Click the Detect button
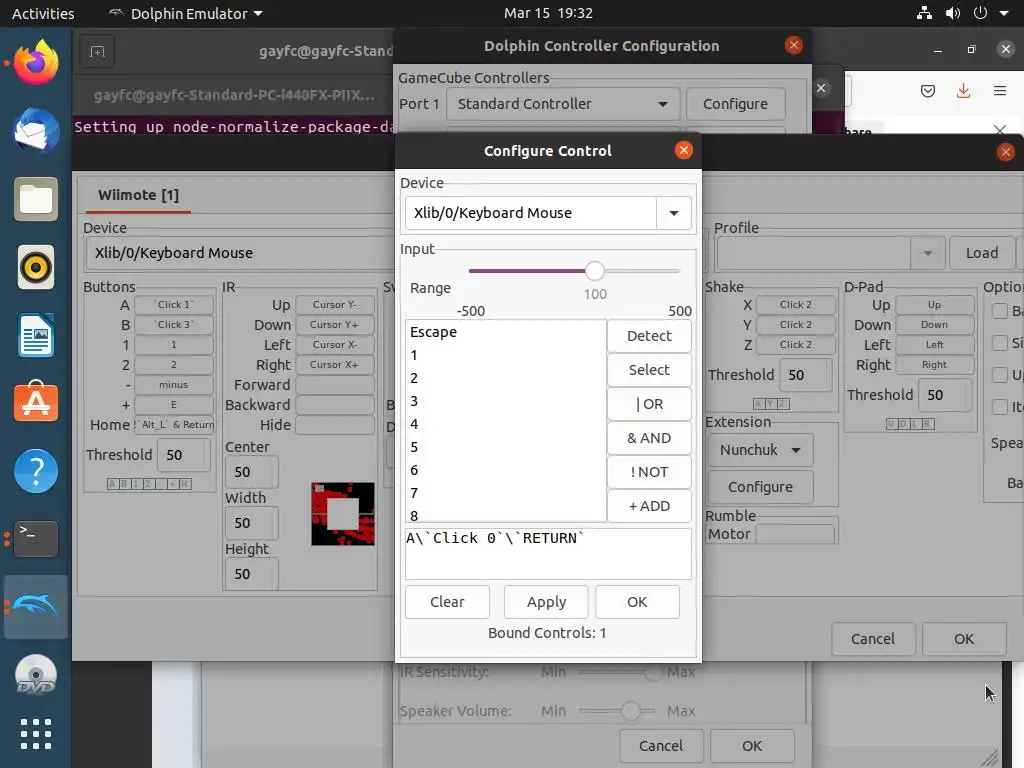Screen dimensions: 1024x768 [649, 336]
